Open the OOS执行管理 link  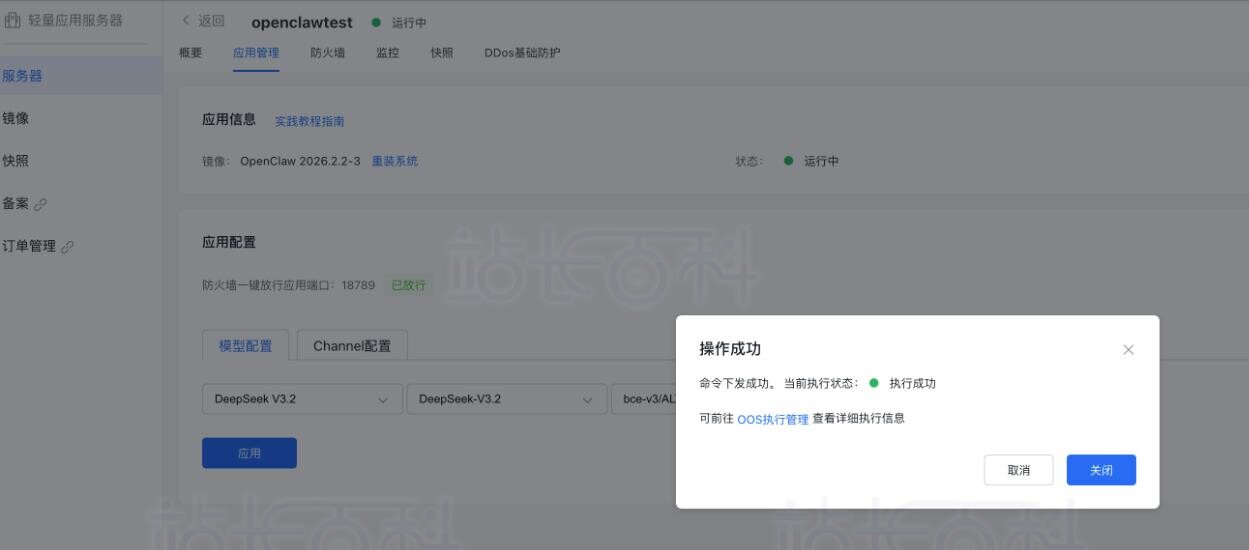[x=773, y=420]
